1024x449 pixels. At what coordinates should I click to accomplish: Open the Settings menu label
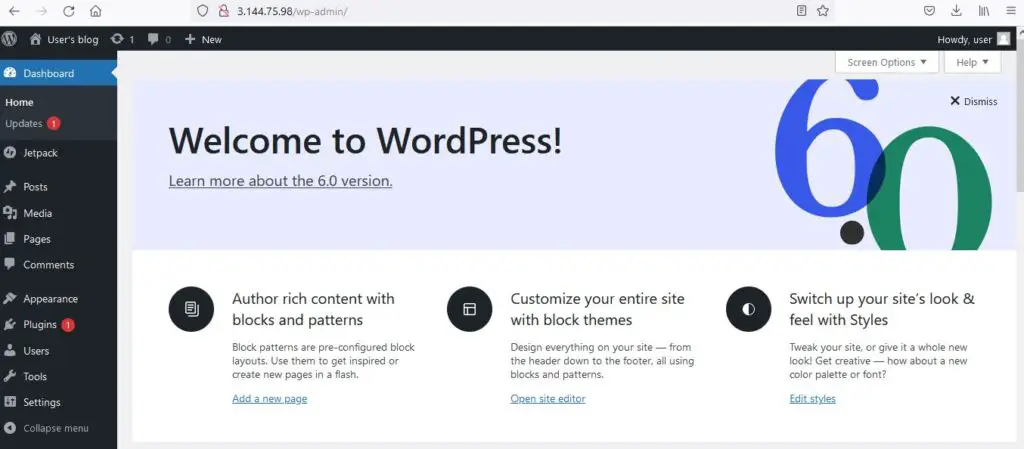pos(42,402)
